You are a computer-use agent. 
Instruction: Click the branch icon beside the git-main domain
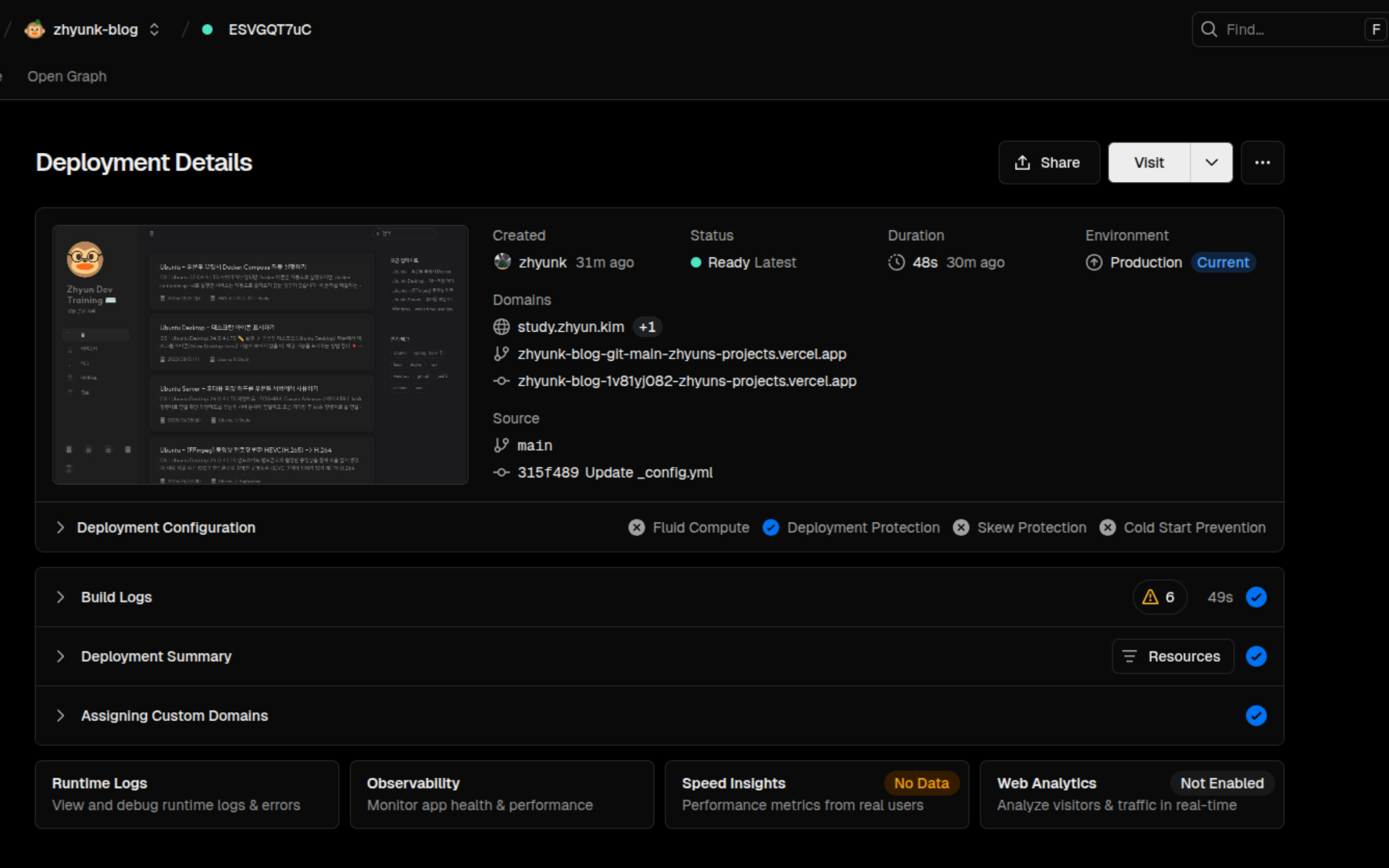tap(501, 354)
